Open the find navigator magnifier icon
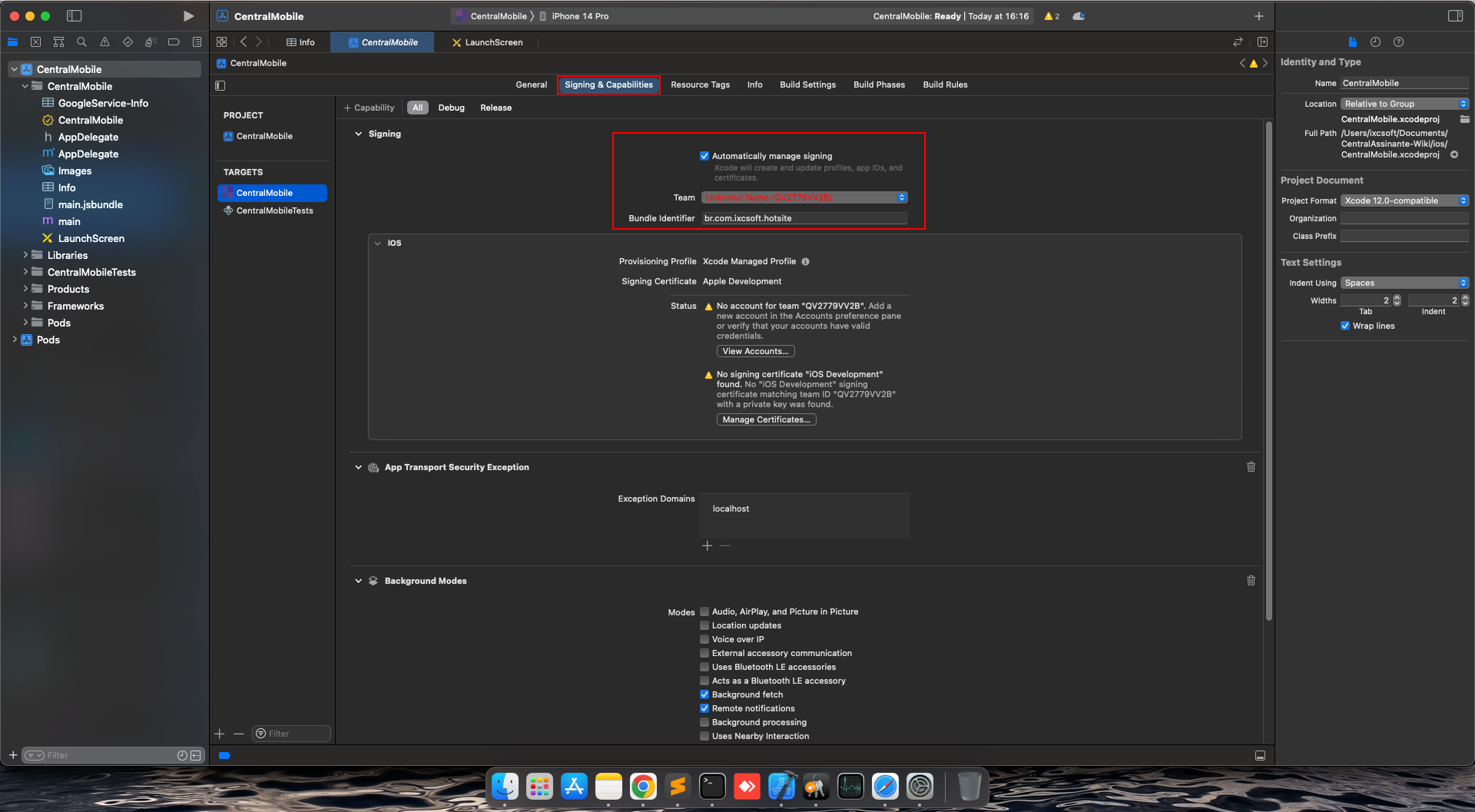 coord(81,42)
